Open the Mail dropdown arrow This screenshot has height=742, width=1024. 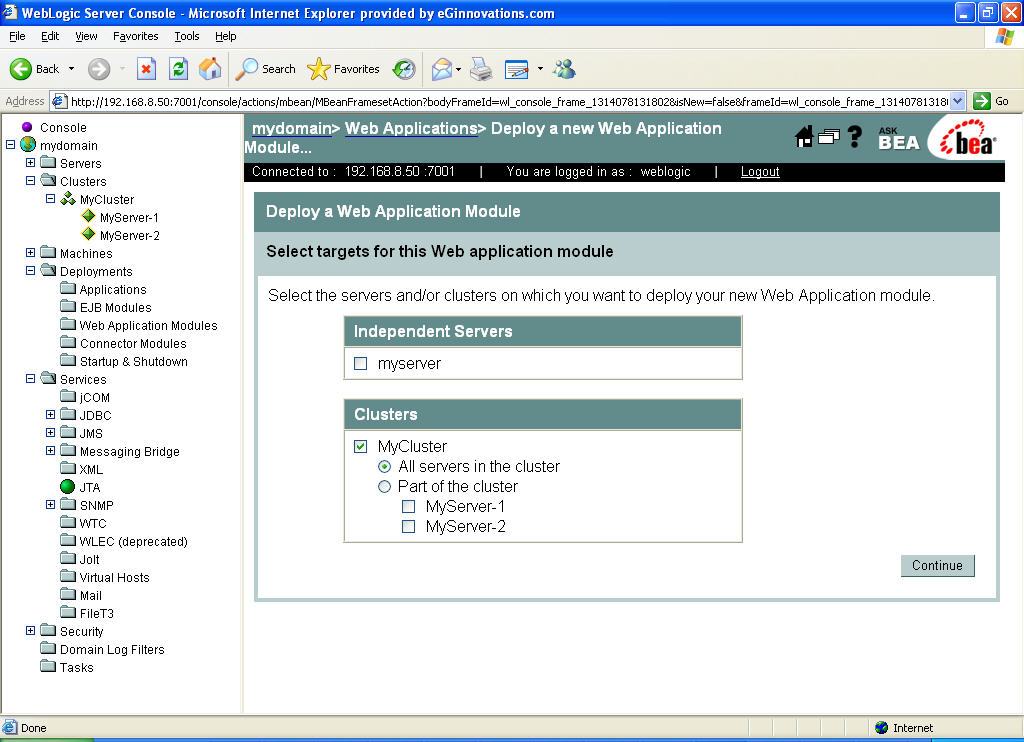pyautogui.click(x=458, y=69)
